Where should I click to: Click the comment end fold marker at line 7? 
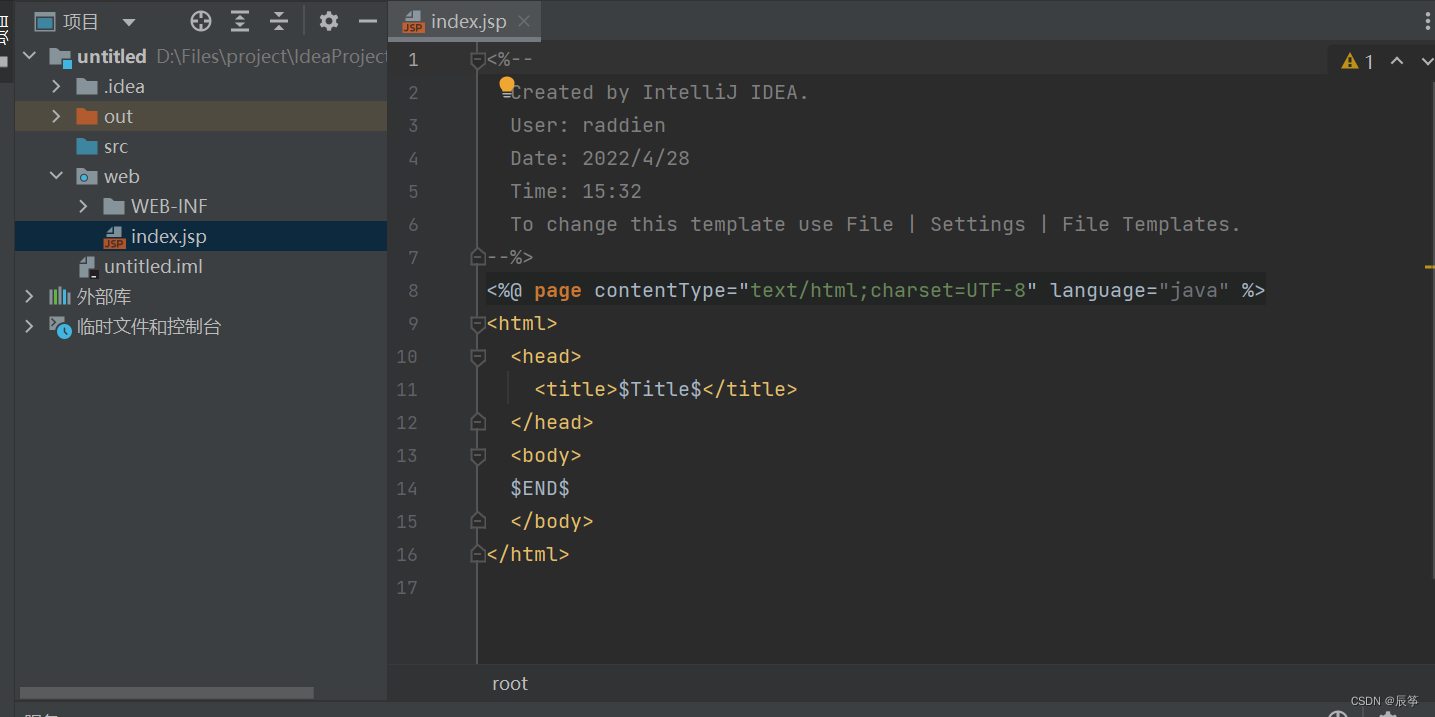pos(478,258)
